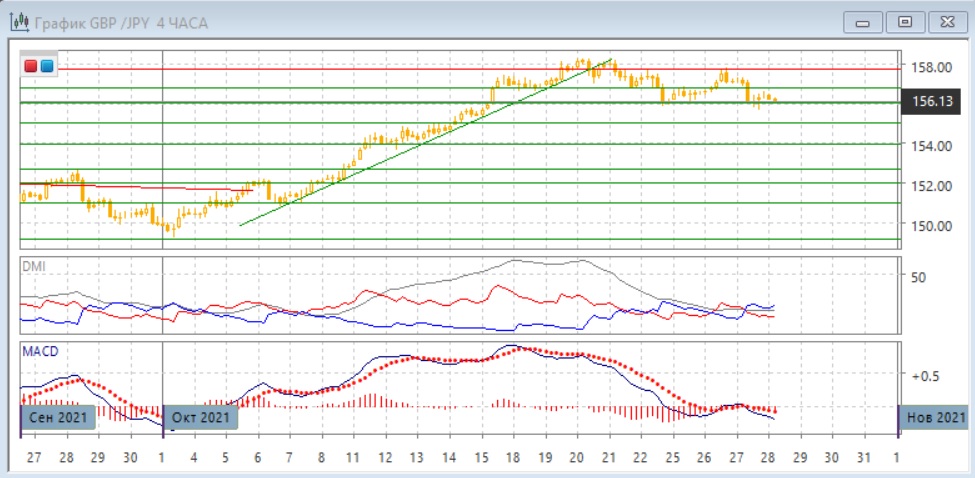Click the blue square button on the chart

(47, 66)
